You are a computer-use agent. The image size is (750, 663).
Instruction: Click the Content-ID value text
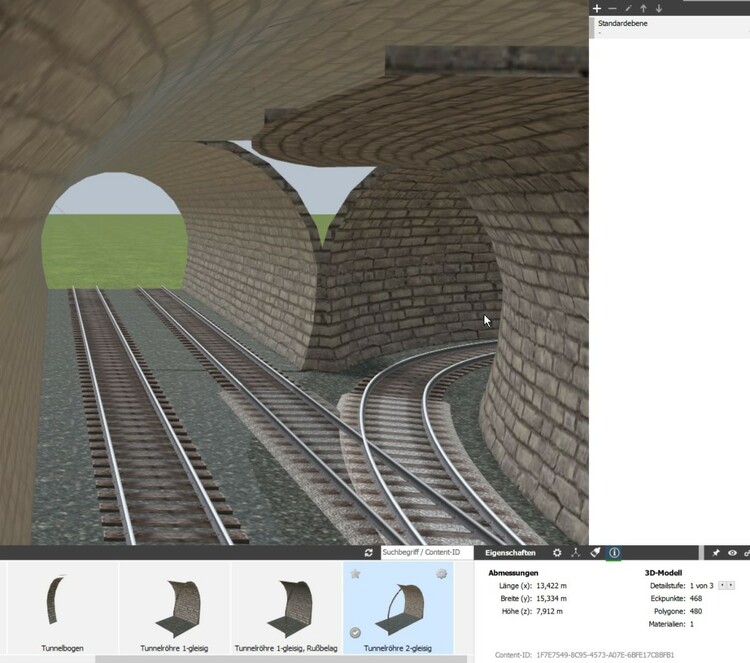[x=605, y=655]
